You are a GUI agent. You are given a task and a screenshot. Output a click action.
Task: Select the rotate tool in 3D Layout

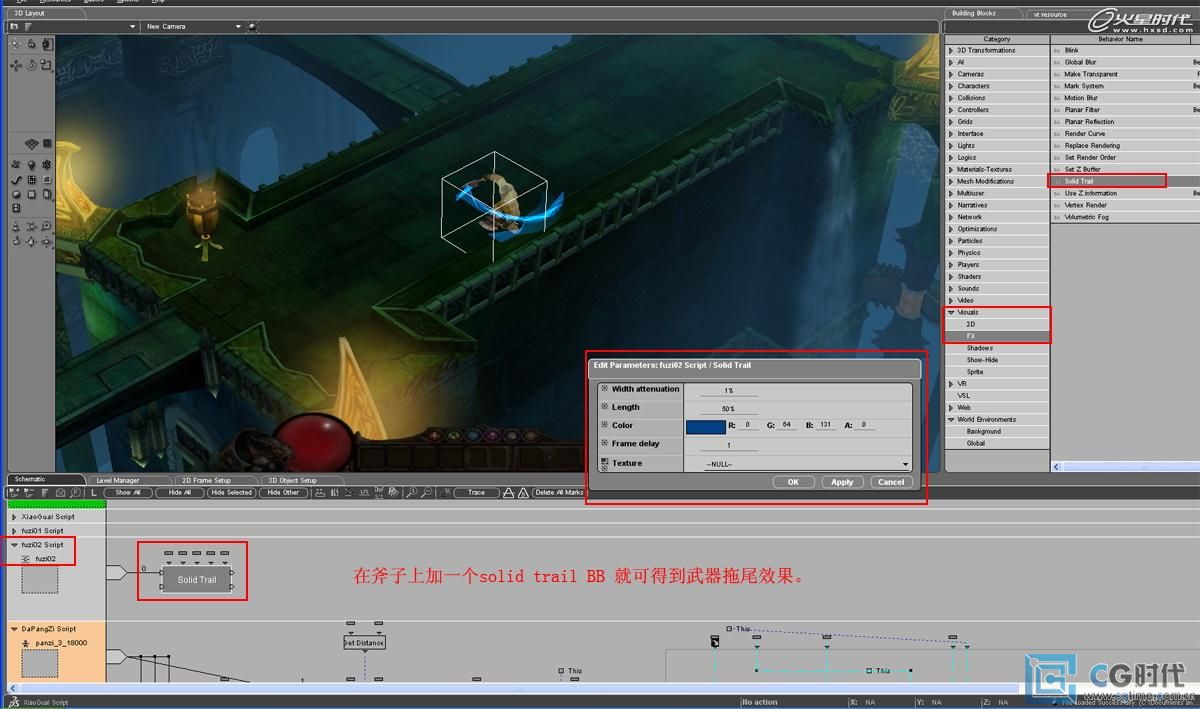click(x=31, y=65)
